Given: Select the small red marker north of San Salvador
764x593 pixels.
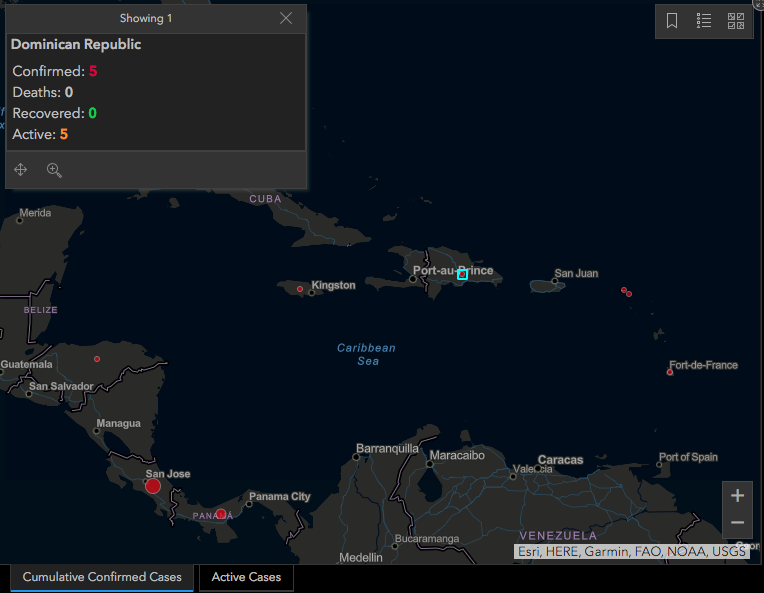Looking at the screenshot, I should coord(97,358).
